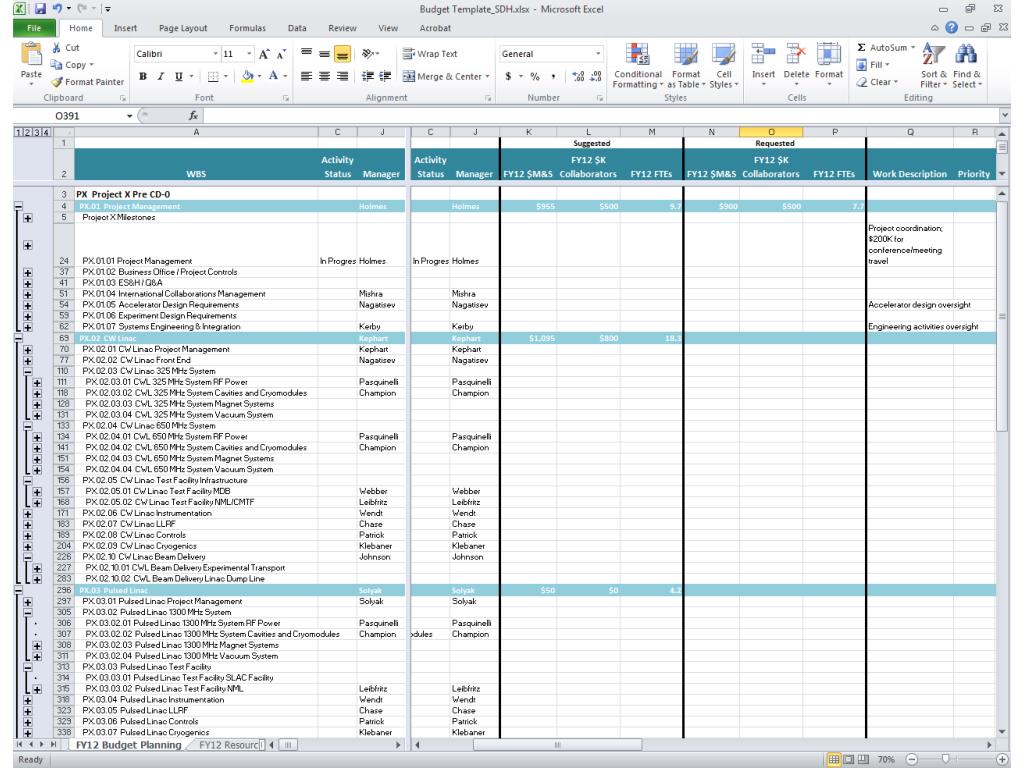Click the Decrease Indent icon

[368, 76]
